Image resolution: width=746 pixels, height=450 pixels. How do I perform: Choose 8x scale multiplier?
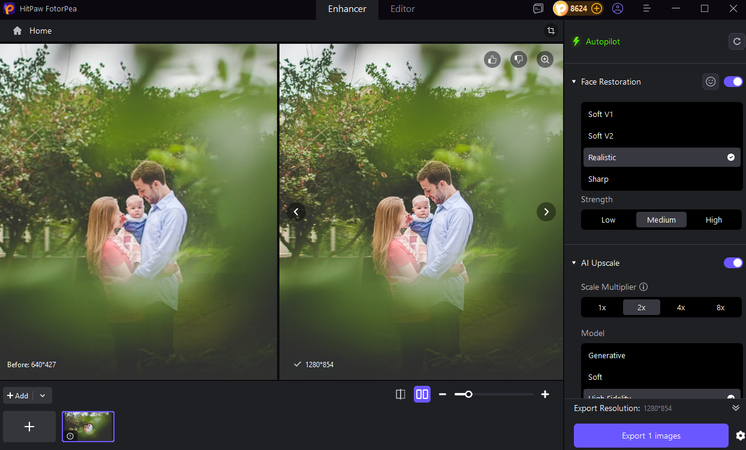(720, 308)
